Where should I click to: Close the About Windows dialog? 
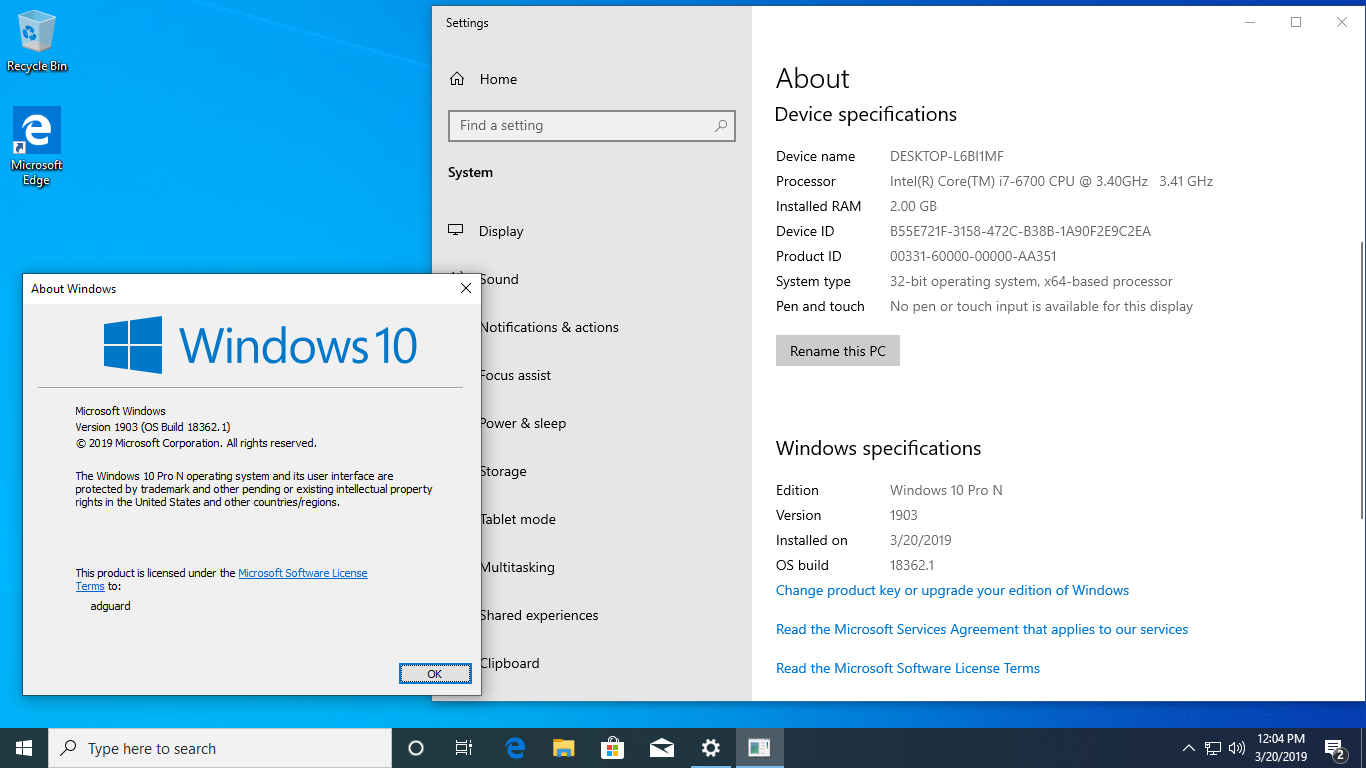click(465, 288)
